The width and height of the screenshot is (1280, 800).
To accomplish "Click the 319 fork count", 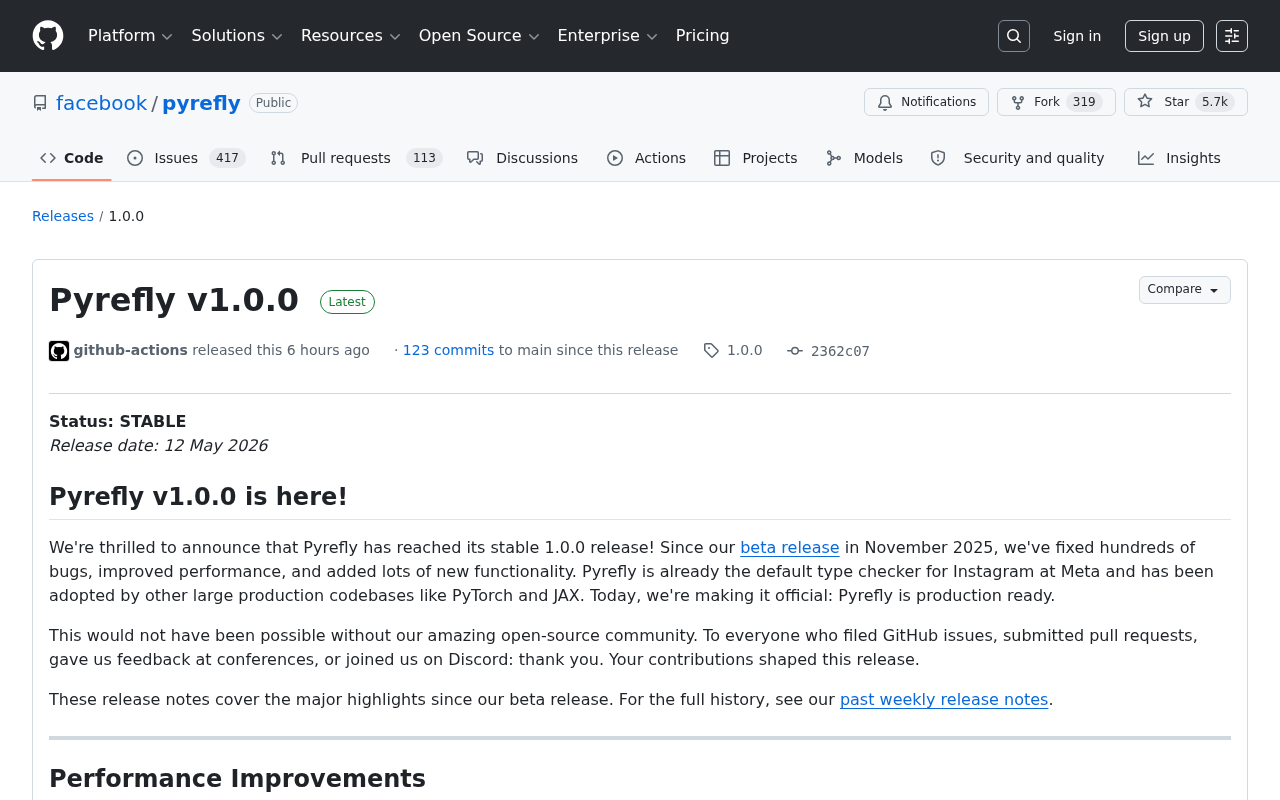I will click(1084, 102).
